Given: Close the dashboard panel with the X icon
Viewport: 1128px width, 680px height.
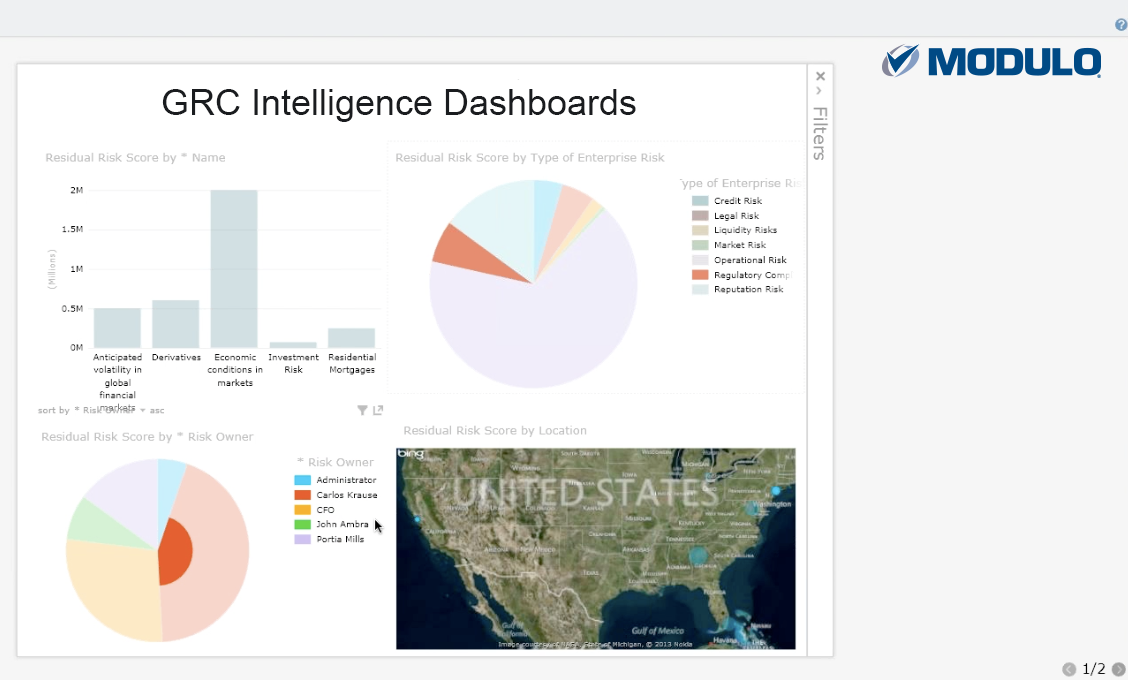Looking at the screenshot, I should pyautogui.click(x=820, y=76).
